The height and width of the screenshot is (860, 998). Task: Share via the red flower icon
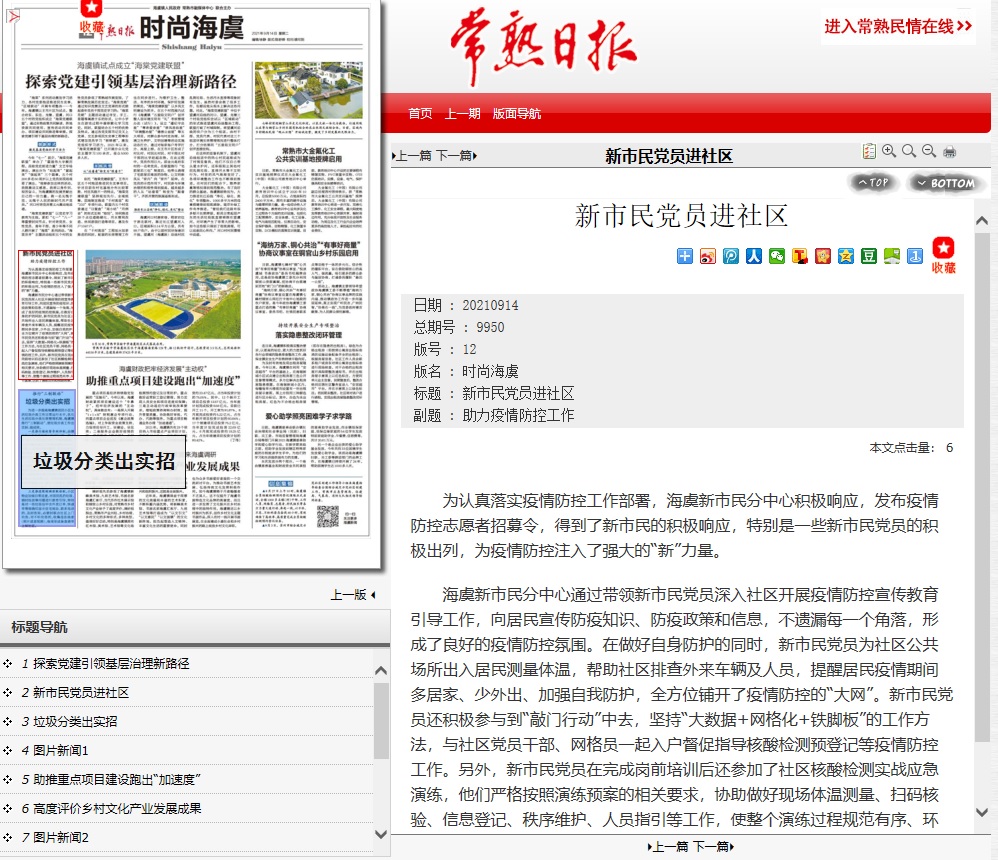click(823, 256)
